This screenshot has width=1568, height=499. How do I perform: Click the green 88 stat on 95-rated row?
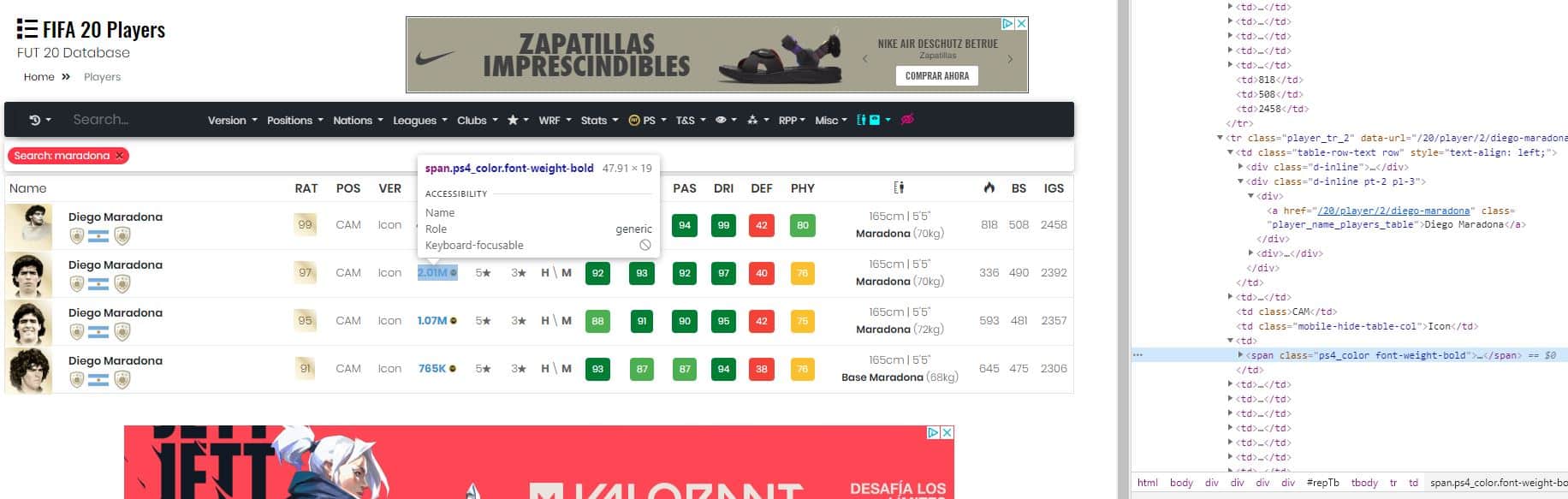(x=597, y=322)
